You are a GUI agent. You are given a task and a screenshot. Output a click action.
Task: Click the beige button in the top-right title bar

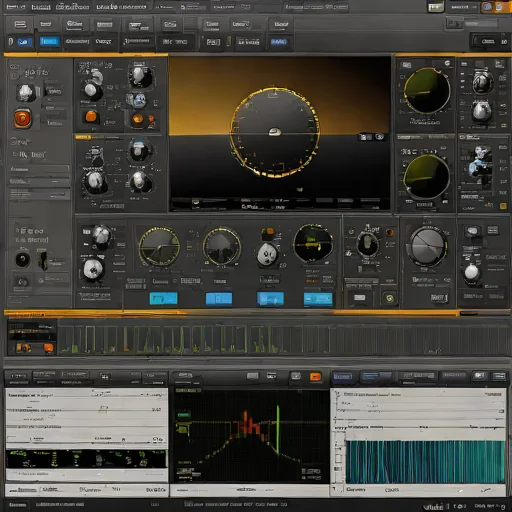tap(436, 7)
